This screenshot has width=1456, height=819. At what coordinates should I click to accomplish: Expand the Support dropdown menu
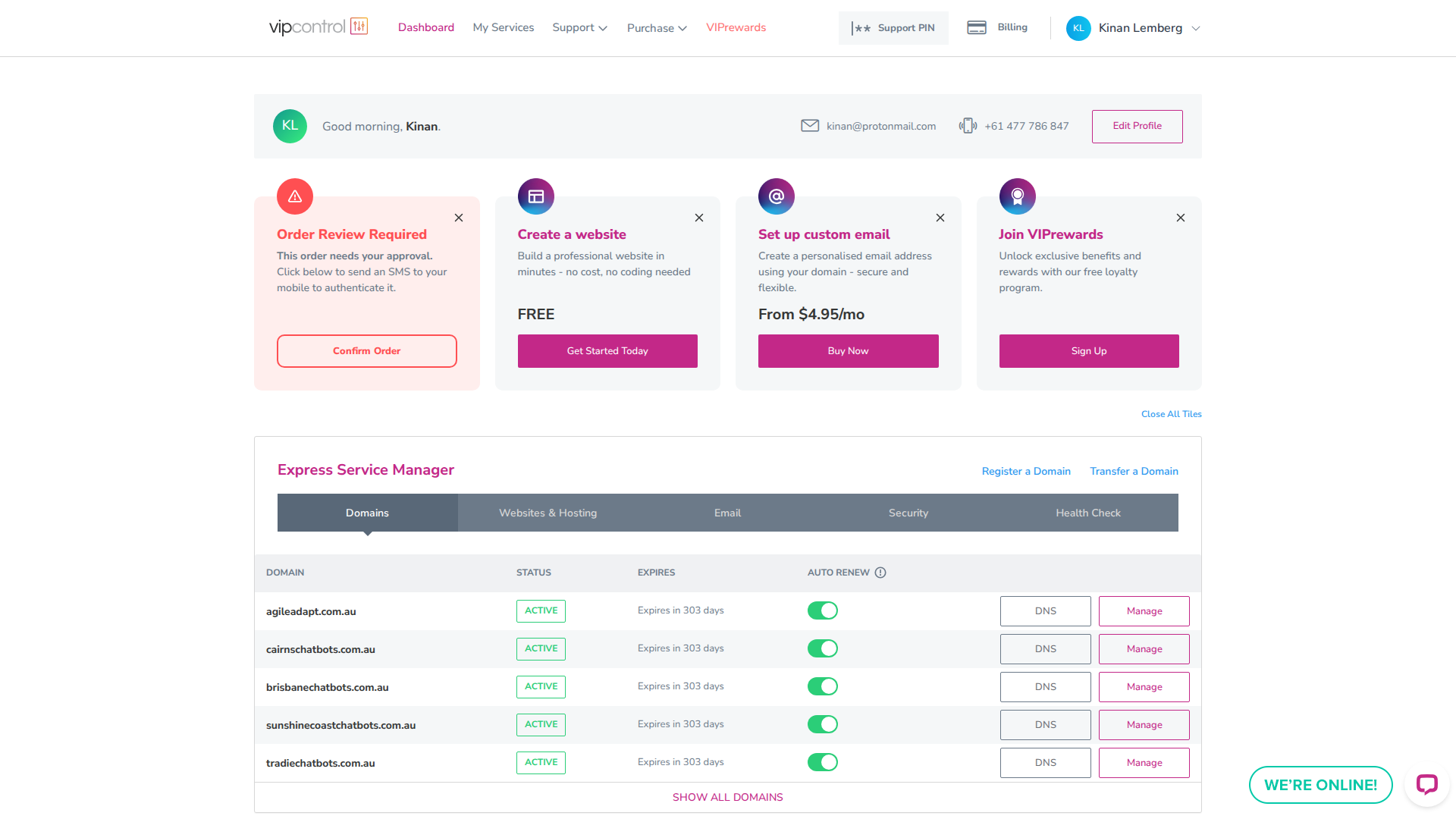coord(579,27)
